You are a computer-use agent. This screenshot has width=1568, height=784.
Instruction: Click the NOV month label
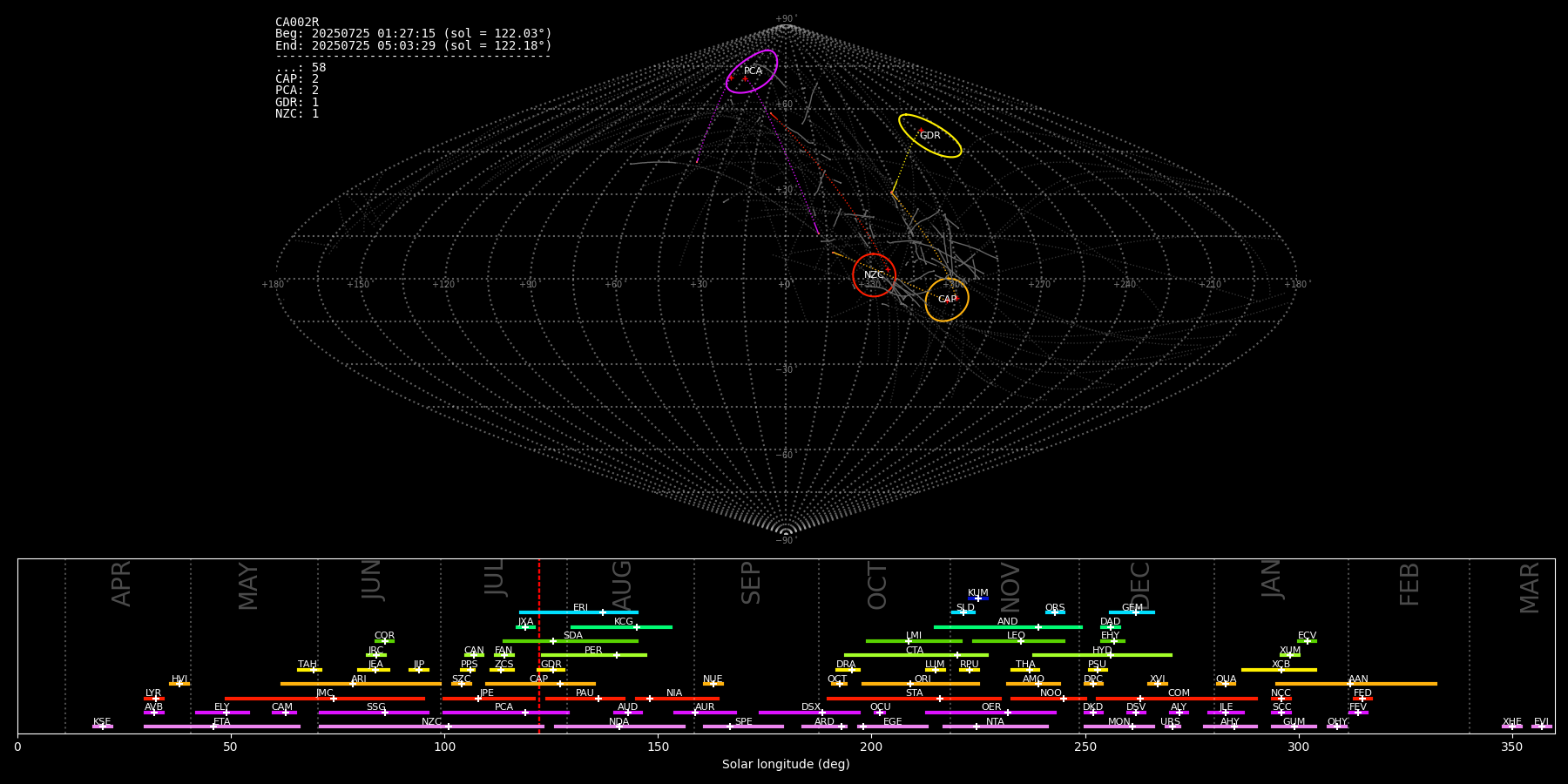[1010, 585]
